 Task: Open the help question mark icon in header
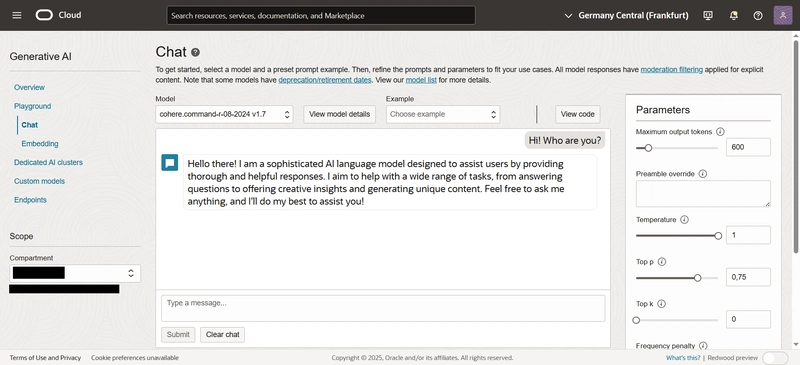click(758, 15)
